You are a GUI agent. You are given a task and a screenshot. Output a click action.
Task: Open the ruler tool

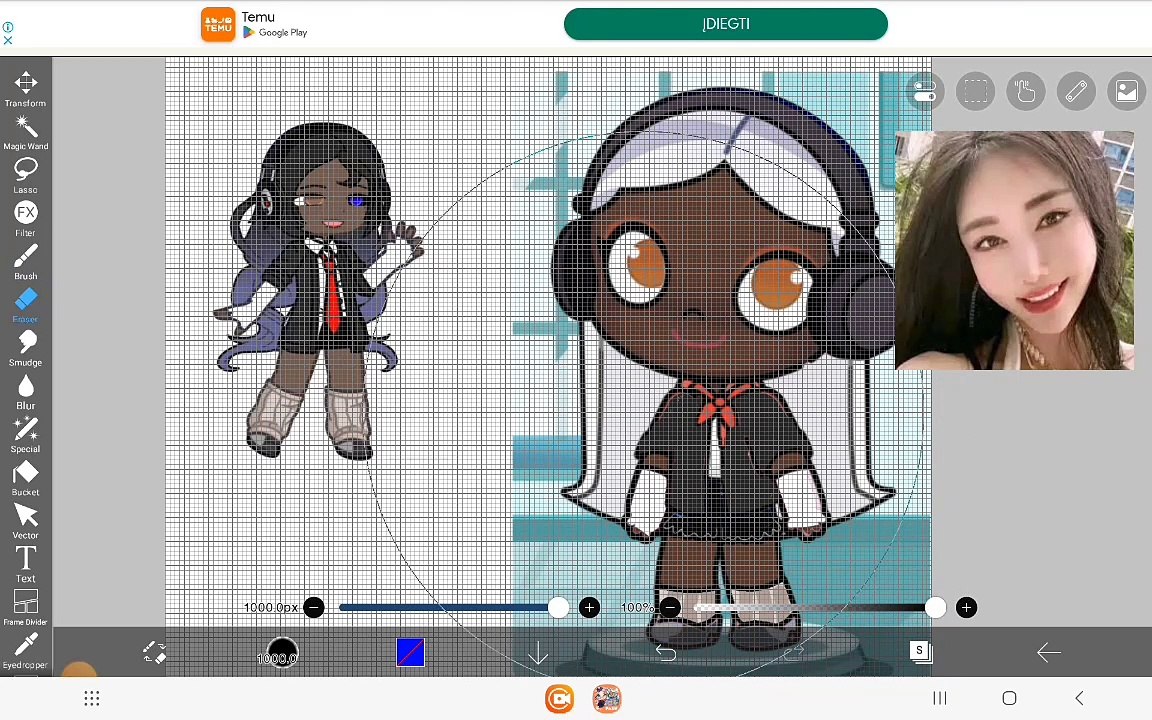(1076, 92)
